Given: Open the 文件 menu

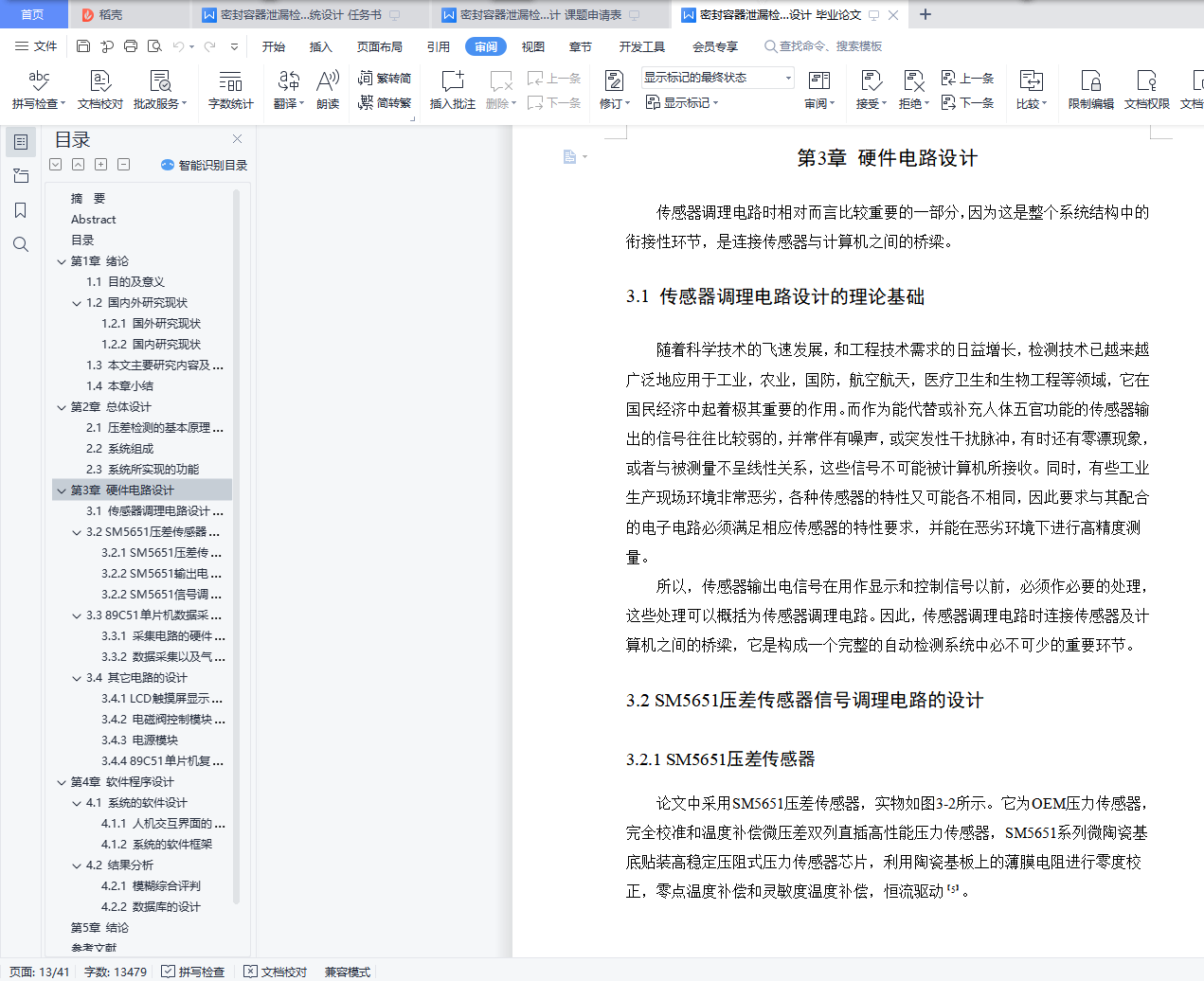Looking at the screenshot, I should [37, 46].
